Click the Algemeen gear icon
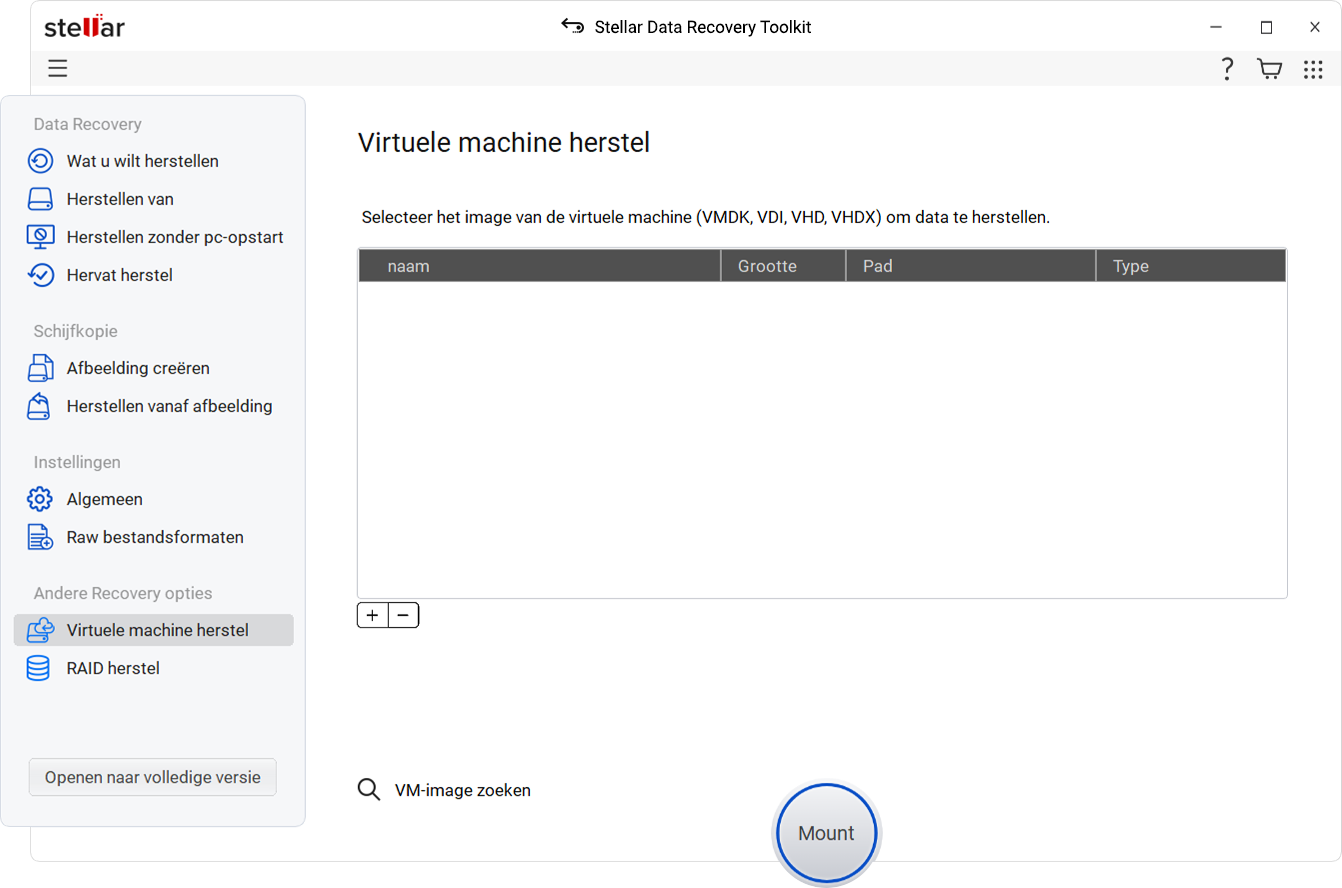The image size is (1342, 888). coord(40,499)
